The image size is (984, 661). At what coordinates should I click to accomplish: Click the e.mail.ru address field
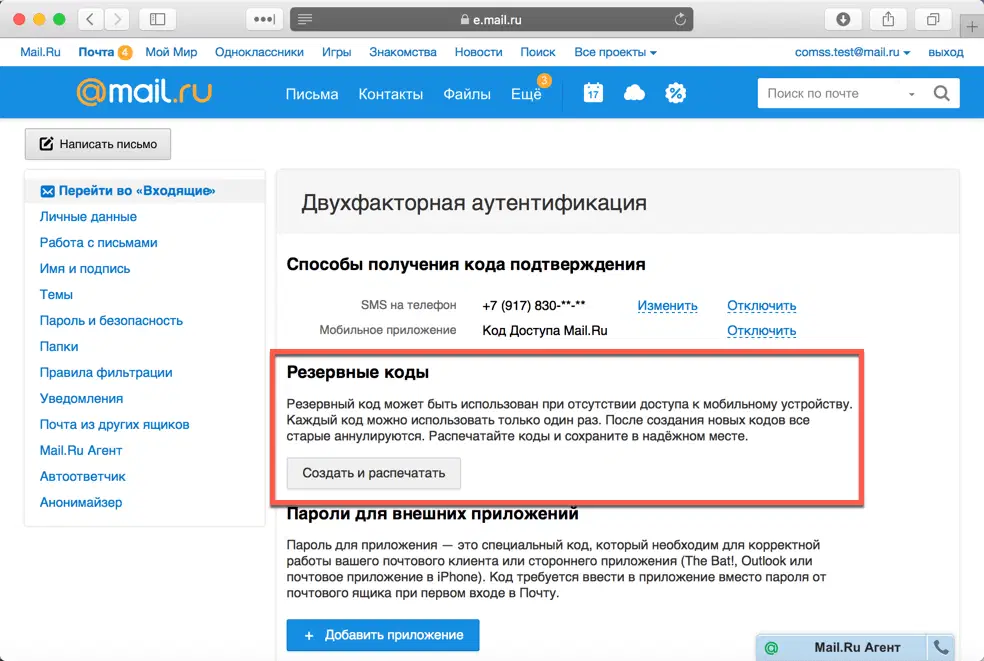coord(491,19)
